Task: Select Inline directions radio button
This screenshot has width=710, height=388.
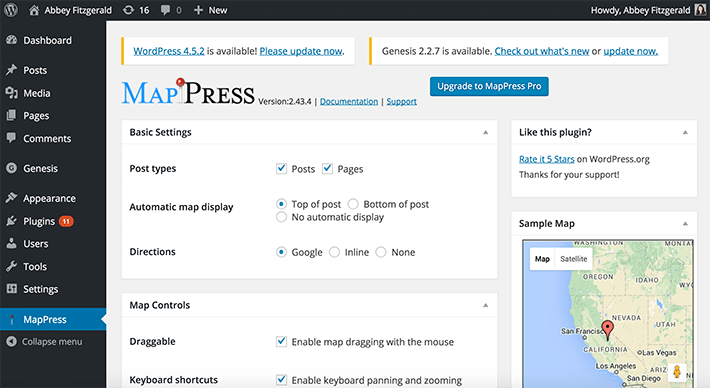Action: (x=334, y=252)
